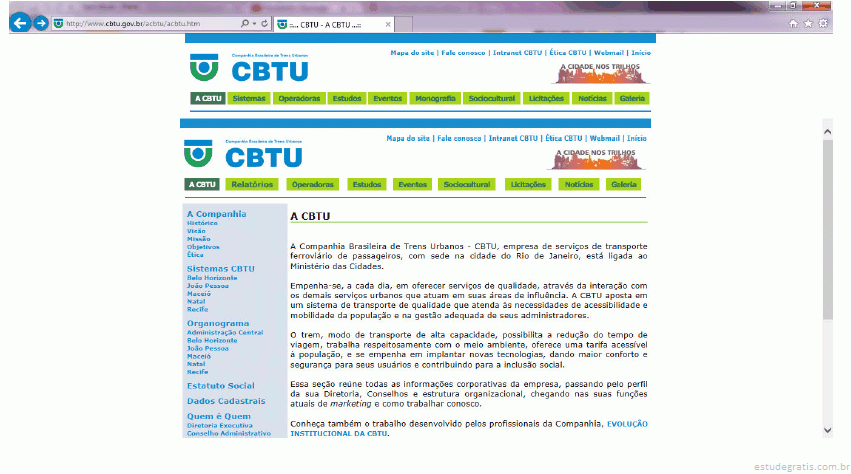Open Operadoras in the Relatórios menu row
The image size is (851, 474).
[313, 185]
